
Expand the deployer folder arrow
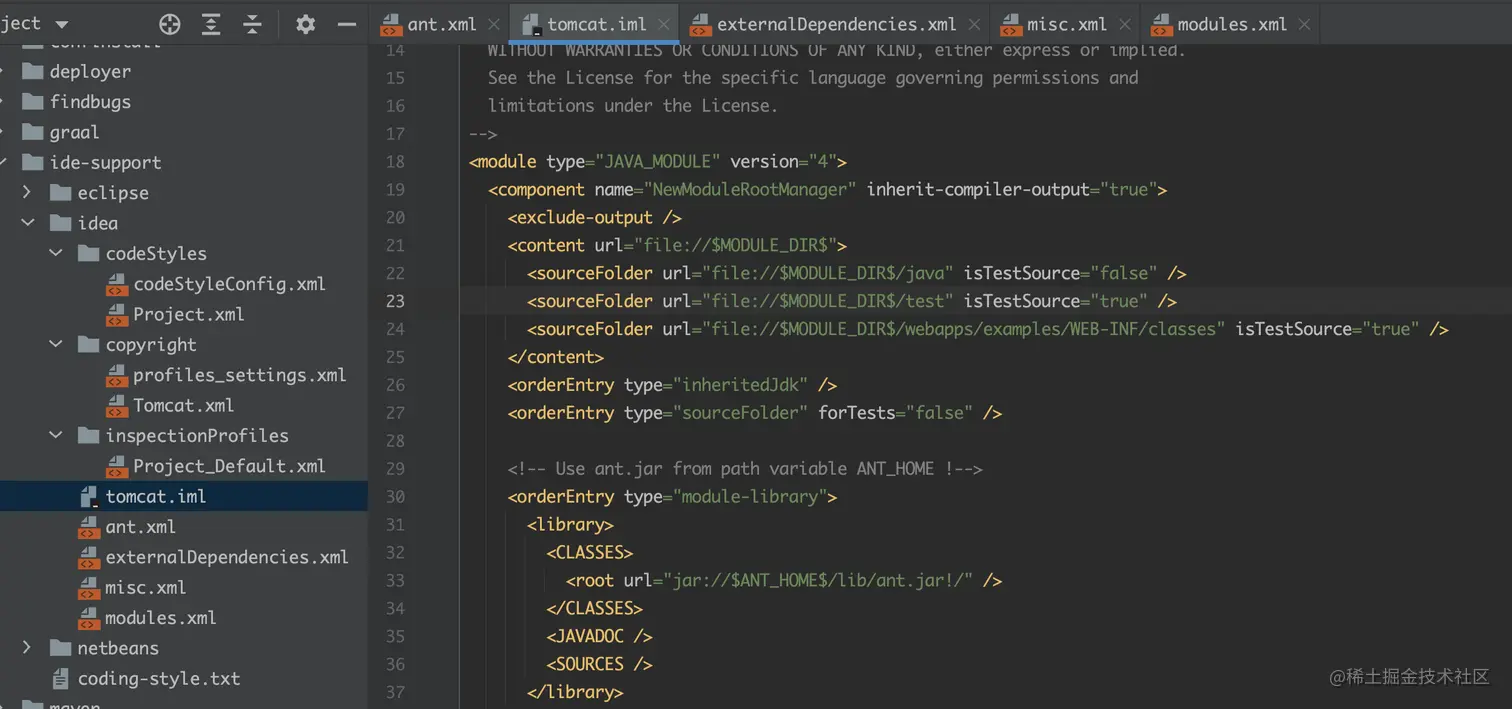(x=3, y=71)
